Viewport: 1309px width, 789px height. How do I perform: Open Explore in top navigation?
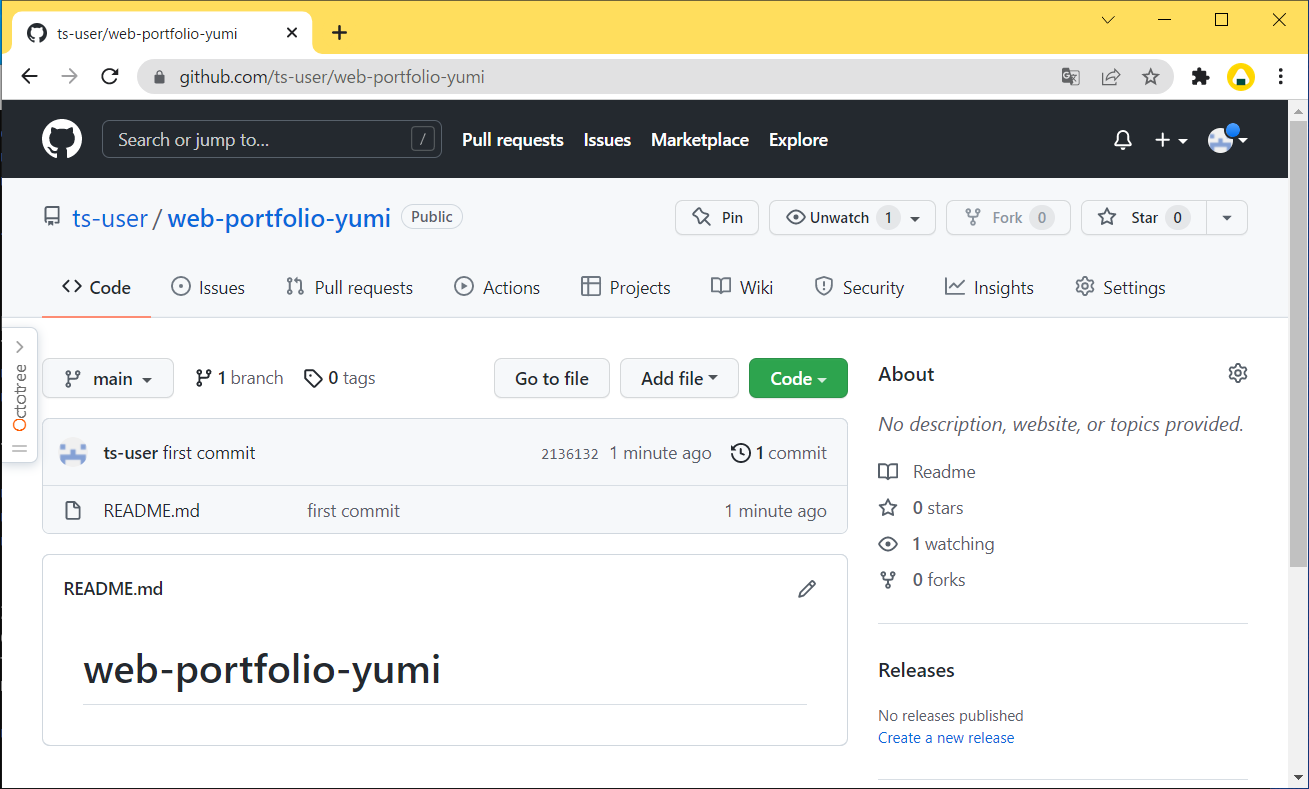[x=798, y=140]
